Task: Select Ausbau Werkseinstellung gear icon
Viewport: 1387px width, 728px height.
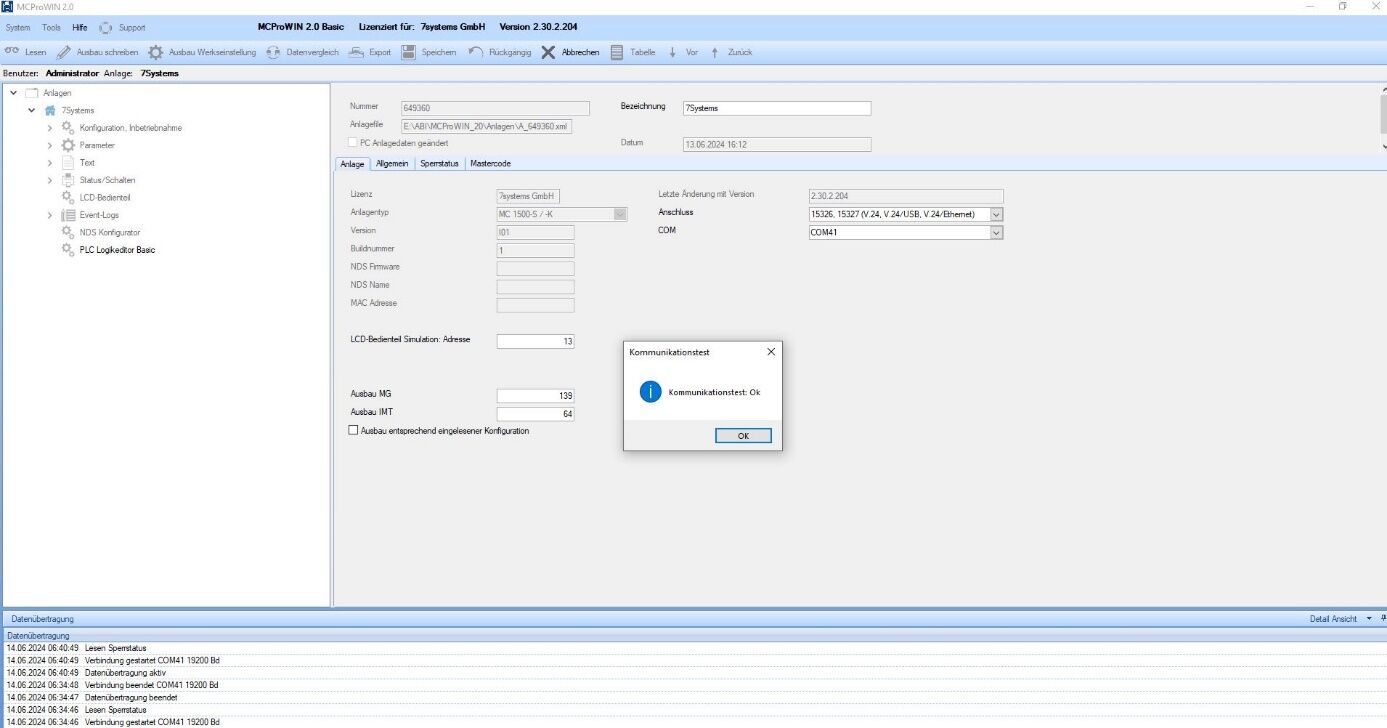Action: coord(156,52)
